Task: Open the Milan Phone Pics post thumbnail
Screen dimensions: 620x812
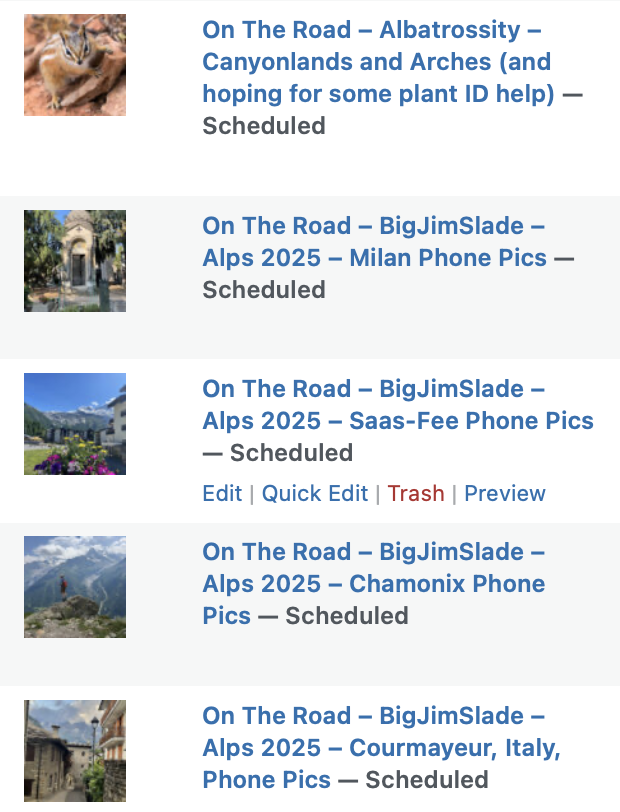Action: click(x=75, y=261)
